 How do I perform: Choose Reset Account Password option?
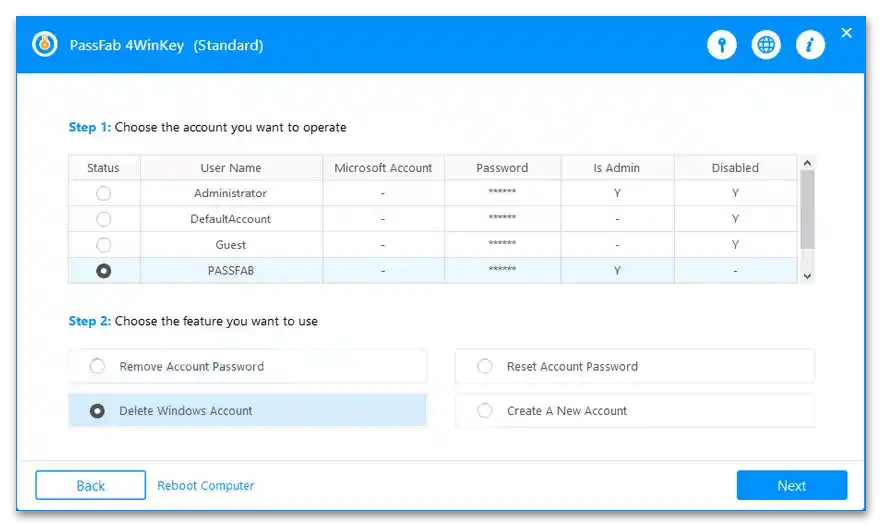[635, 367]
